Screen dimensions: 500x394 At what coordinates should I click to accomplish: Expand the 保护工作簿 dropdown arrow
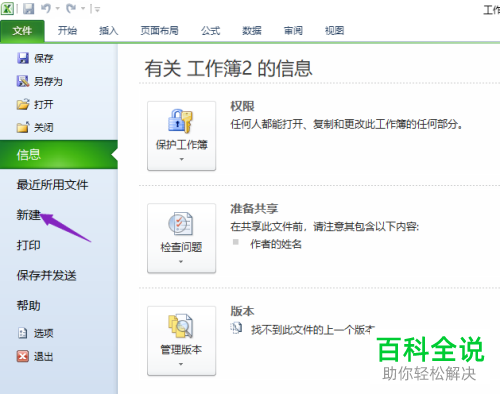[182, 159]
